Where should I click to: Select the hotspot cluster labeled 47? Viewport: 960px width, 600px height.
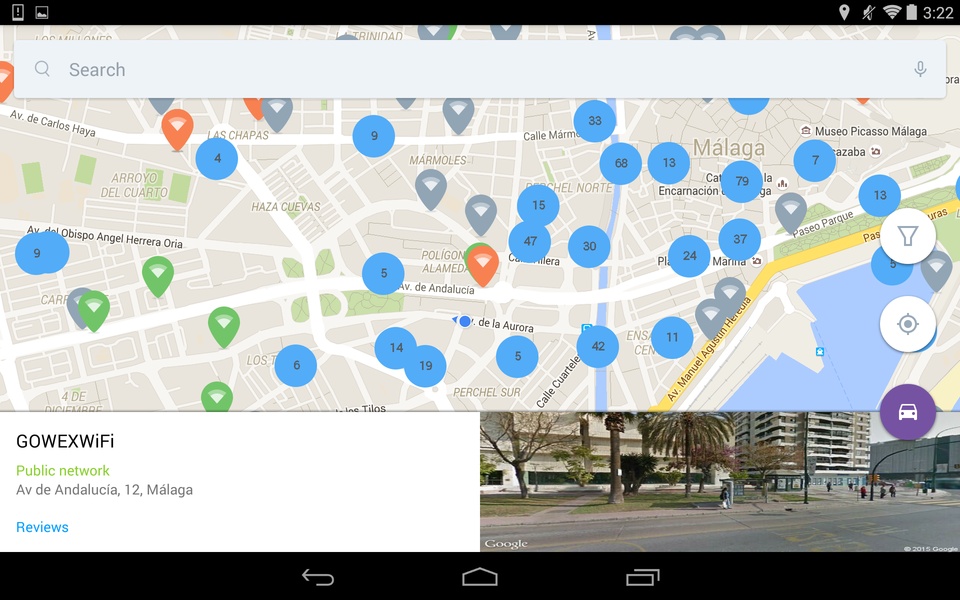point(530,241)
